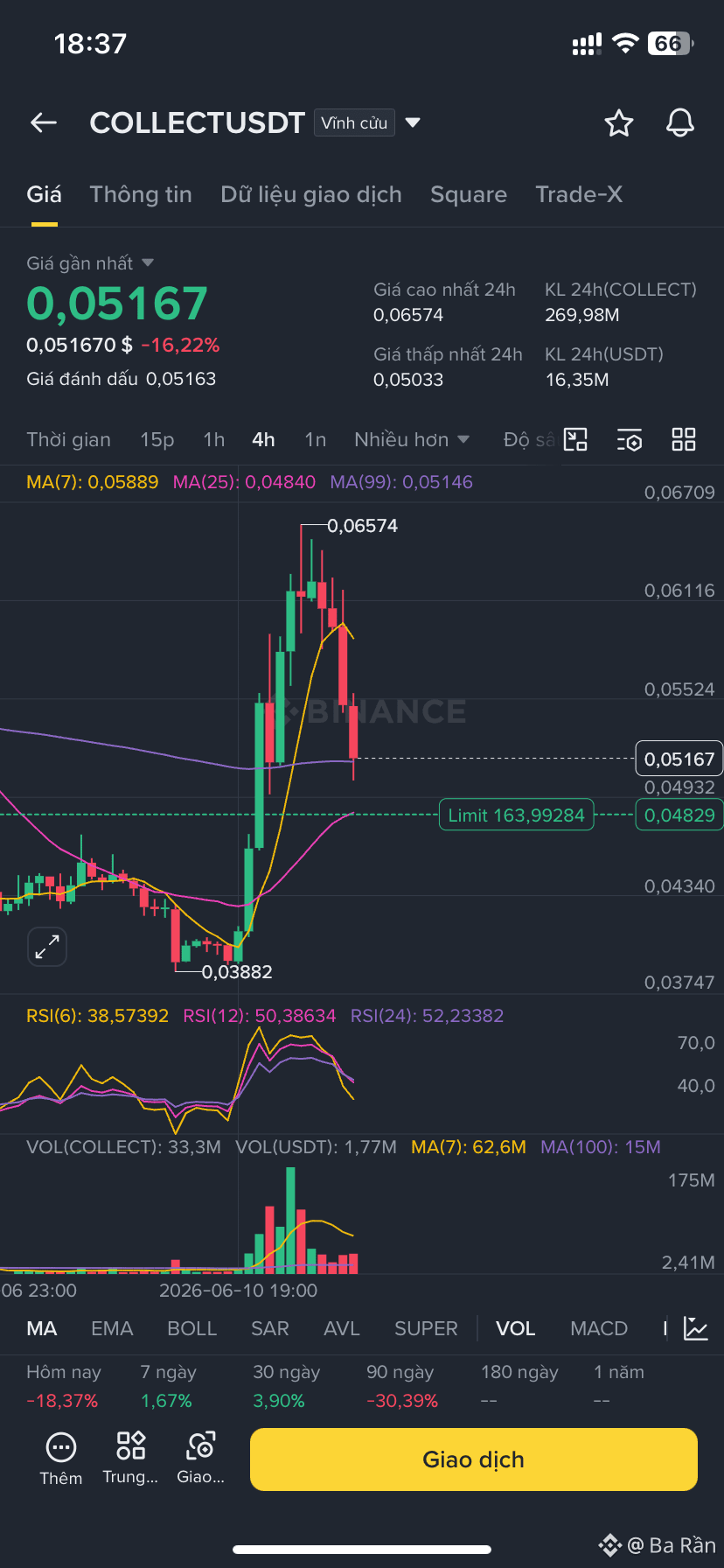Tap the 24h high value 0,06574
The width and height of the screenshot is (724, 1568).
coord(408,315)
